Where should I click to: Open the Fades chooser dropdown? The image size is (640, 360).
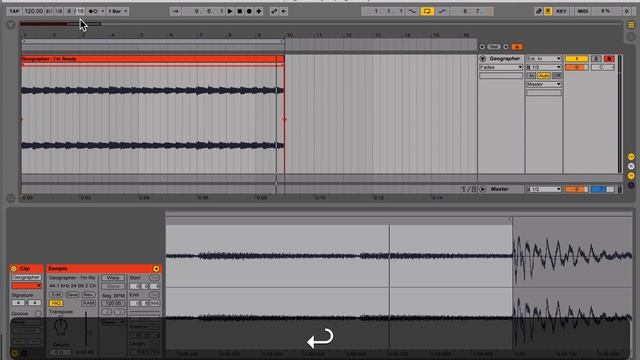[x=501, y=67]
